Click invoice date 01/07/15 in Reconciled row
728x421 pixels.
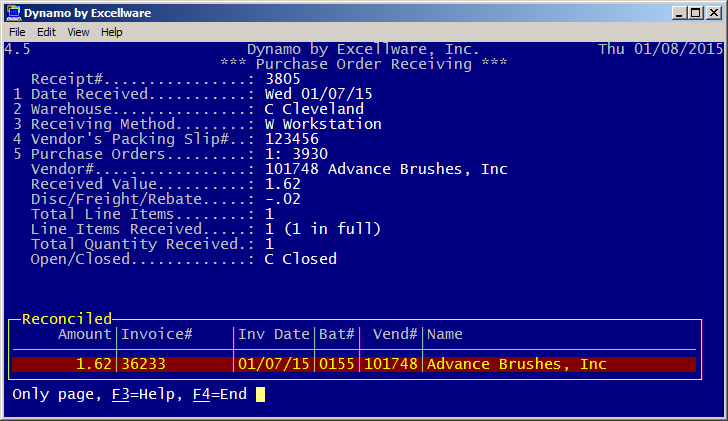[274, 364]
